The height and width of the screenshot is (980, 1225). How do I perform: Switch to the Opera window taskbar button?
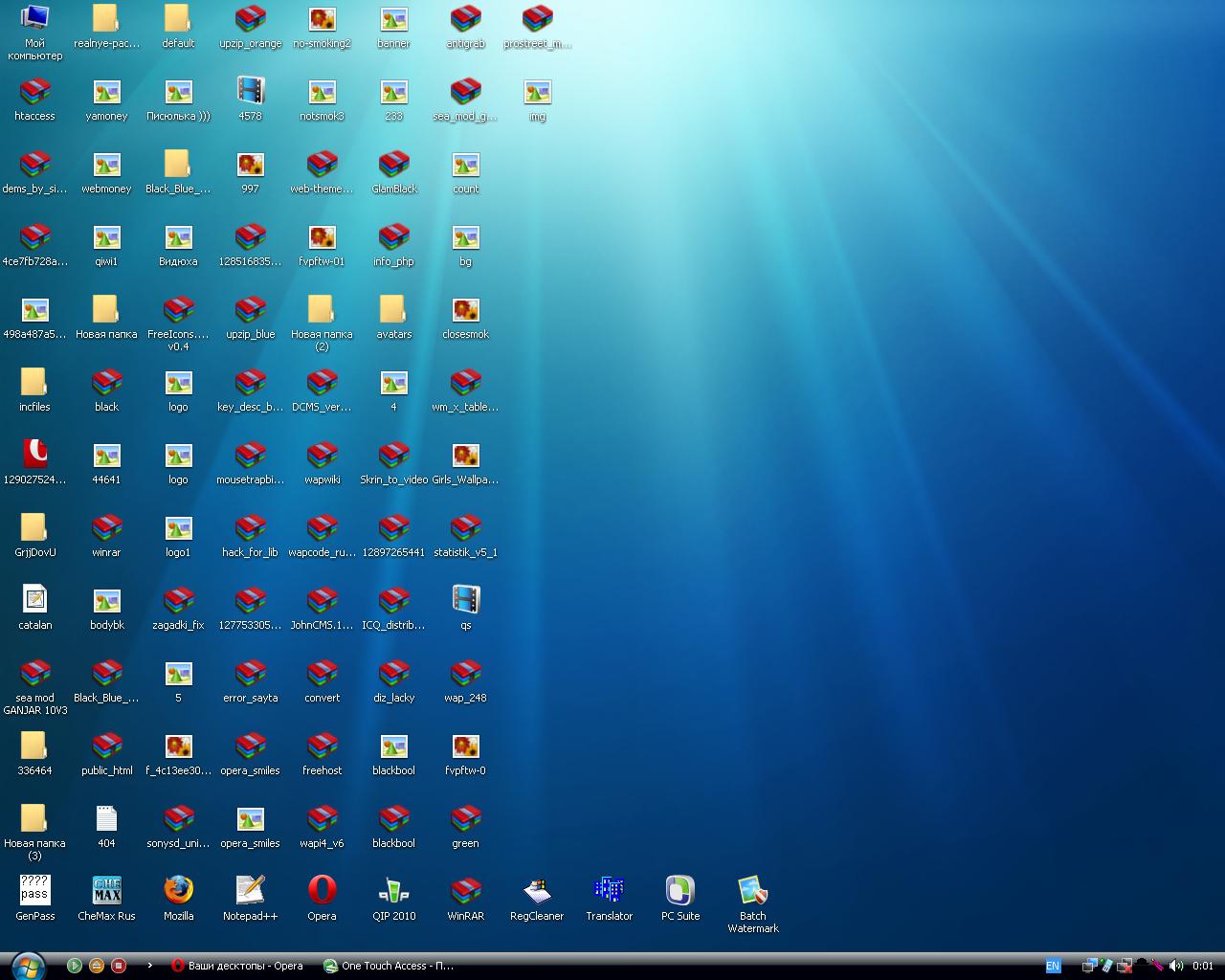tap(237, 966)
